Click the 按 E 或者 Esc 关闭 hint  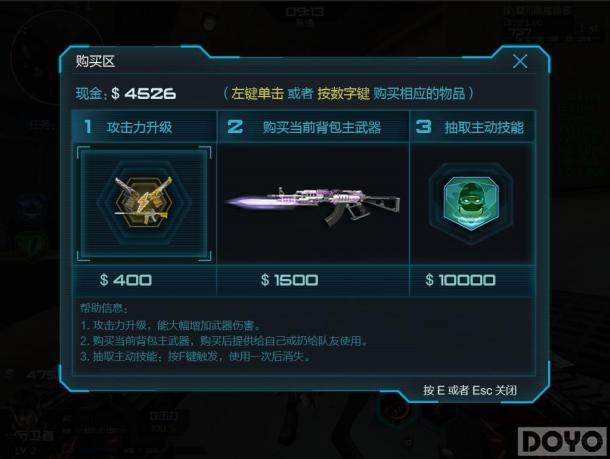(x=470, y=390)
